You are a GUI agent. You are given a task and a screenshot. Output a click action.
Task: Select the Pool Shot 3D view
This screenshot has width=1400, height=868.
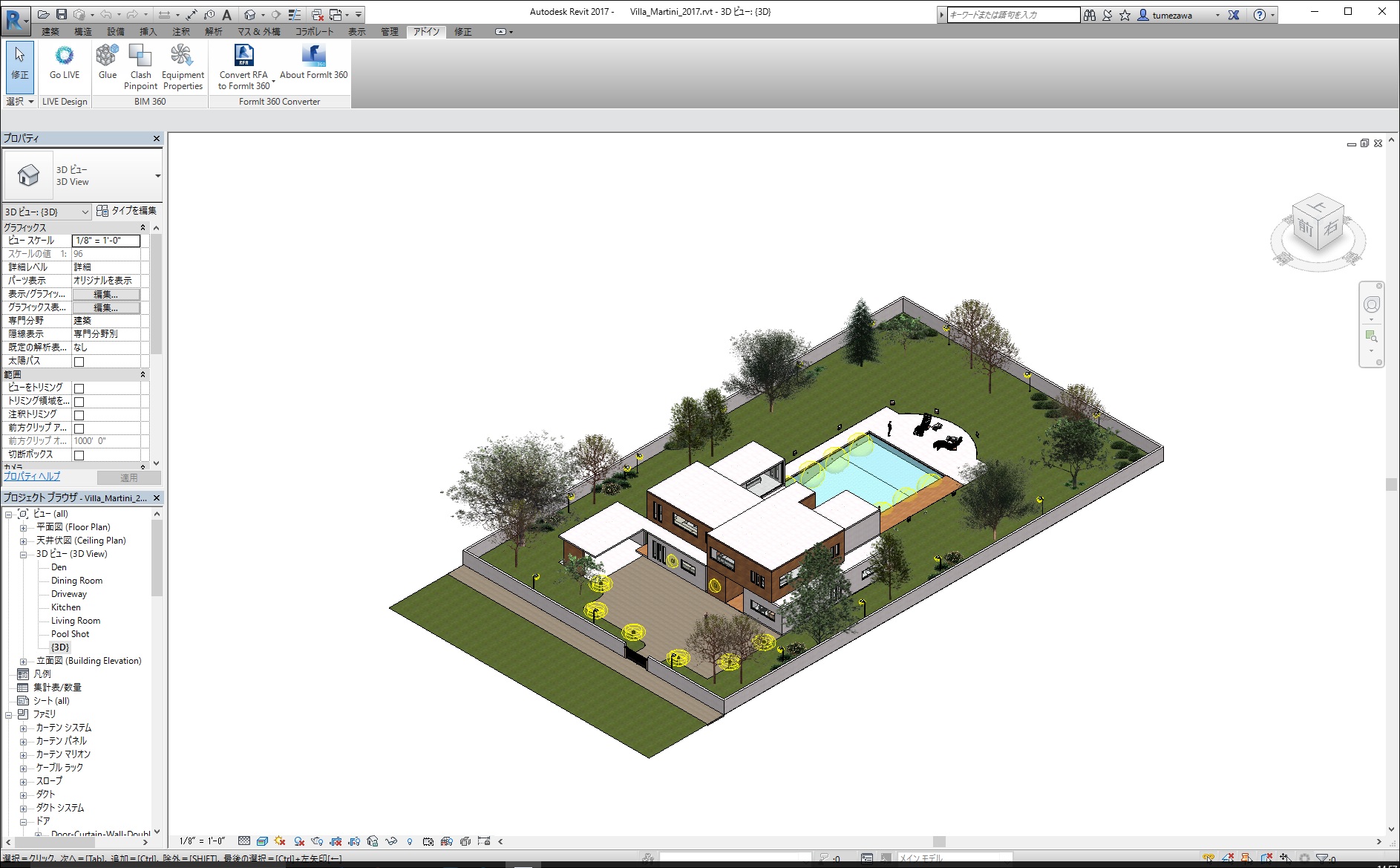pyautogui.click(x=70, y=634)
